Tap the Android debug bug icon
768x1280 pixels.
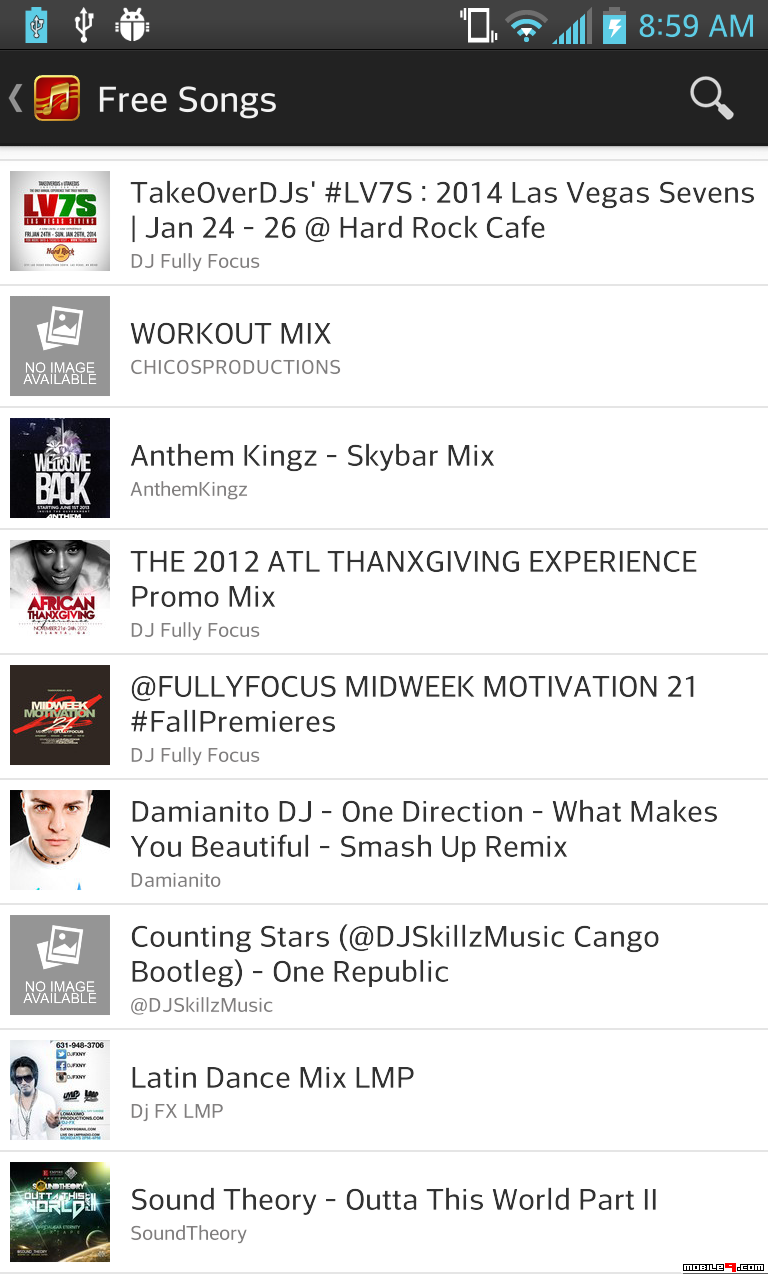[x=132, y=25]
